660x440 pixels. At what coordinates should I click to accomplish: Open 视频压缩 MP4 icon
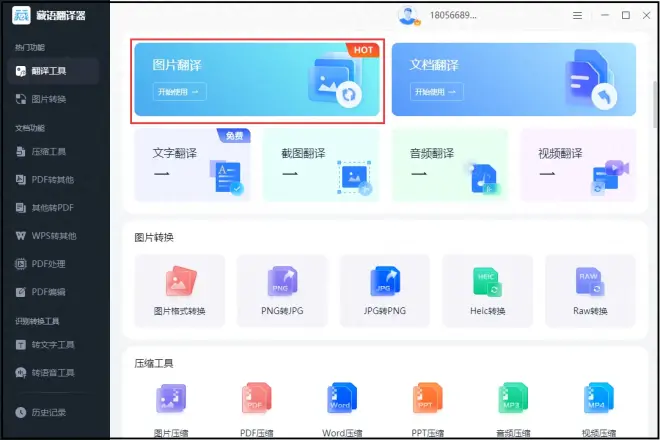[599, 398]
